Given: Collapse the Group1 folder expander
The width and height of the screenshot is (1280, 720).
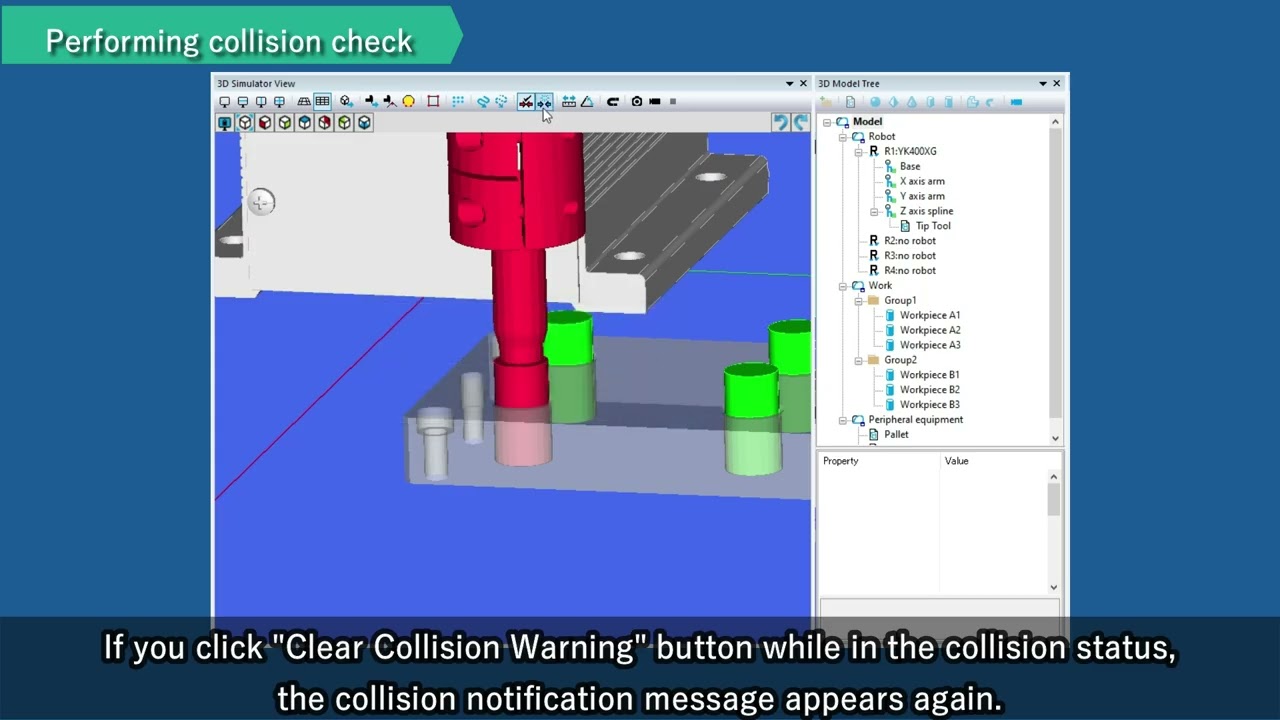Looking at the screenshot, I should [x=859, y=301].
